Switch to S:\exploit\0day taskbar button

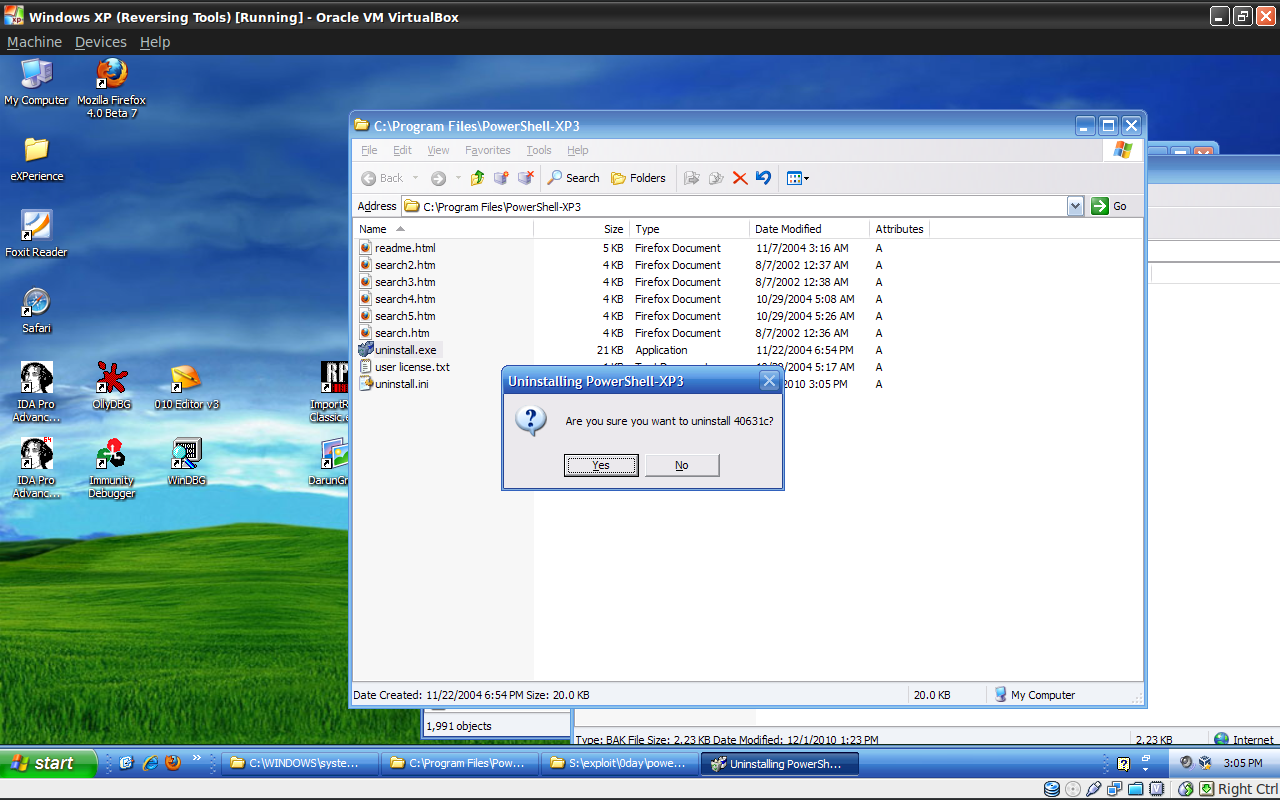point(619,763)
